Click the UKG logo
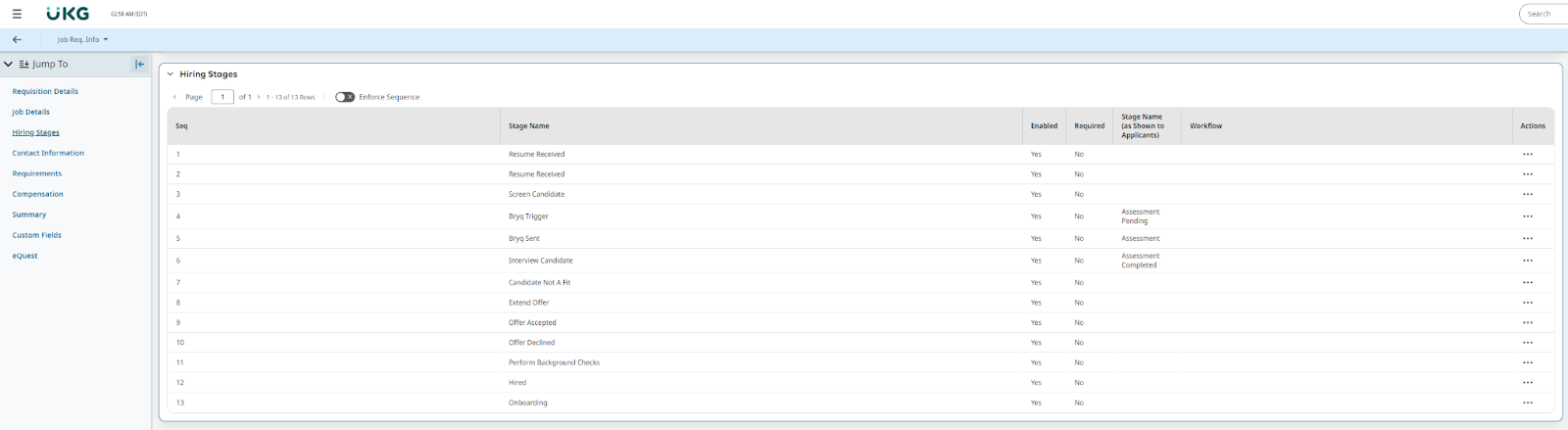The height and width of the screenshot is (430, 1568). point(68,14)
